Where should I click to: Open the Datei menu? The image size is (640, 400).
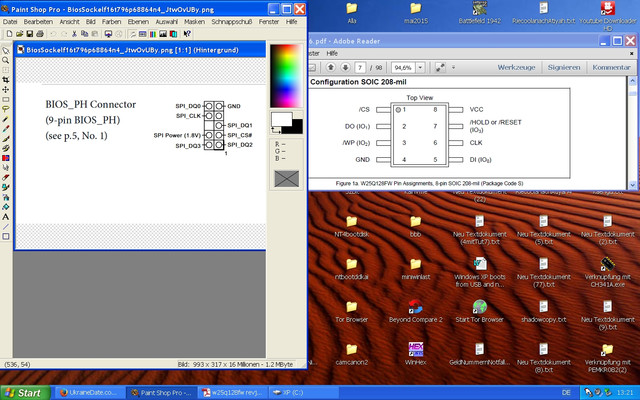pyautogui.click(x=10, y=22)
